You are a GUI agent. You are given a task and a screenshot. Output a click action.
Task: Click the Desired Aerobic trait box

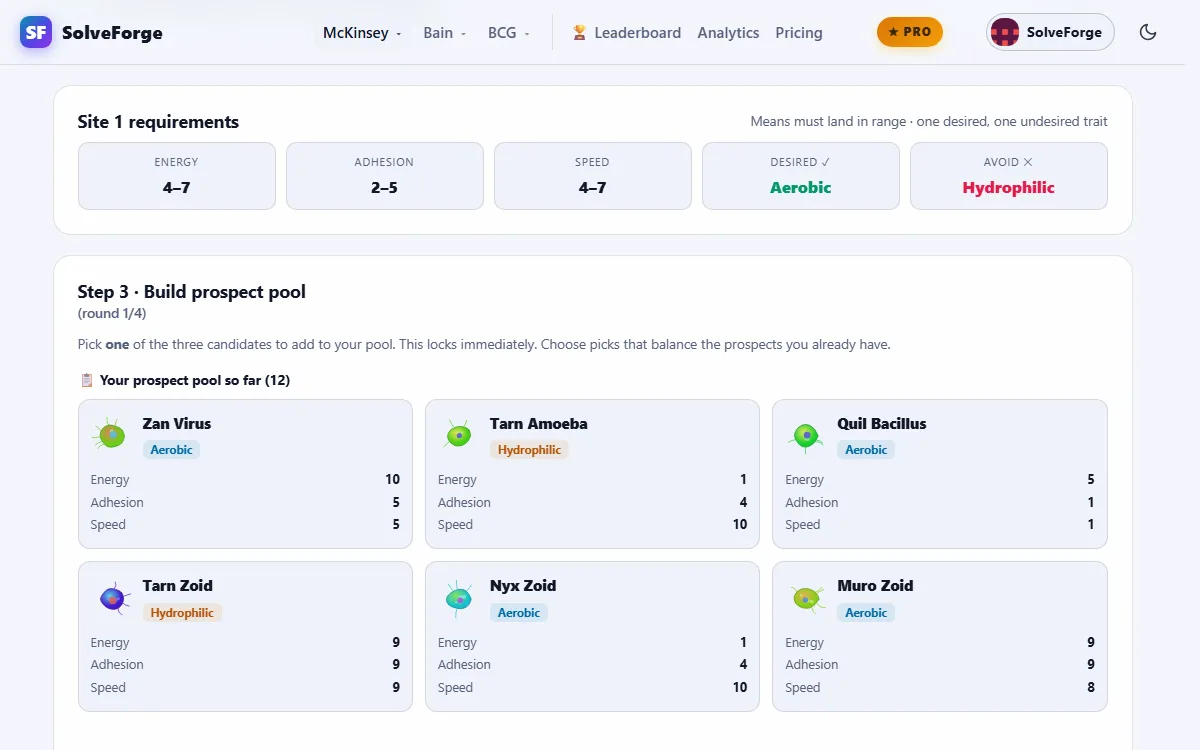point(801,176)
